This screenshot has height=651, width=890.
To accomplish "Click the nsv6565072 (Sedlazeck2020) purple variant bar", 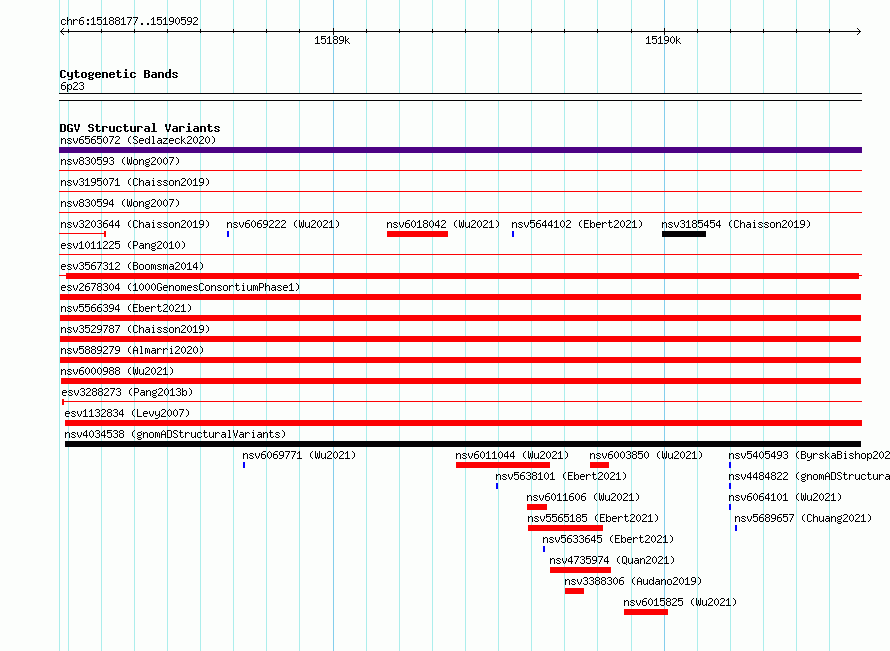I will coord(460,150).
